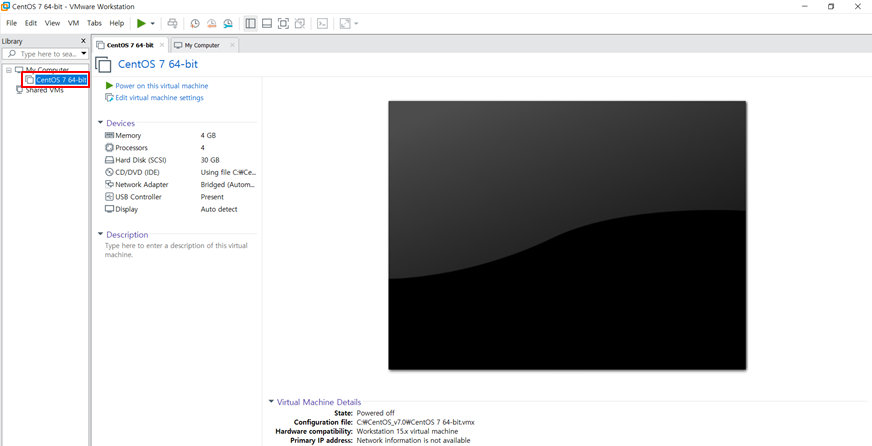This screenshot has width=872, height=446.
Task: Open the View menu
Action: (x=52, y=23)
